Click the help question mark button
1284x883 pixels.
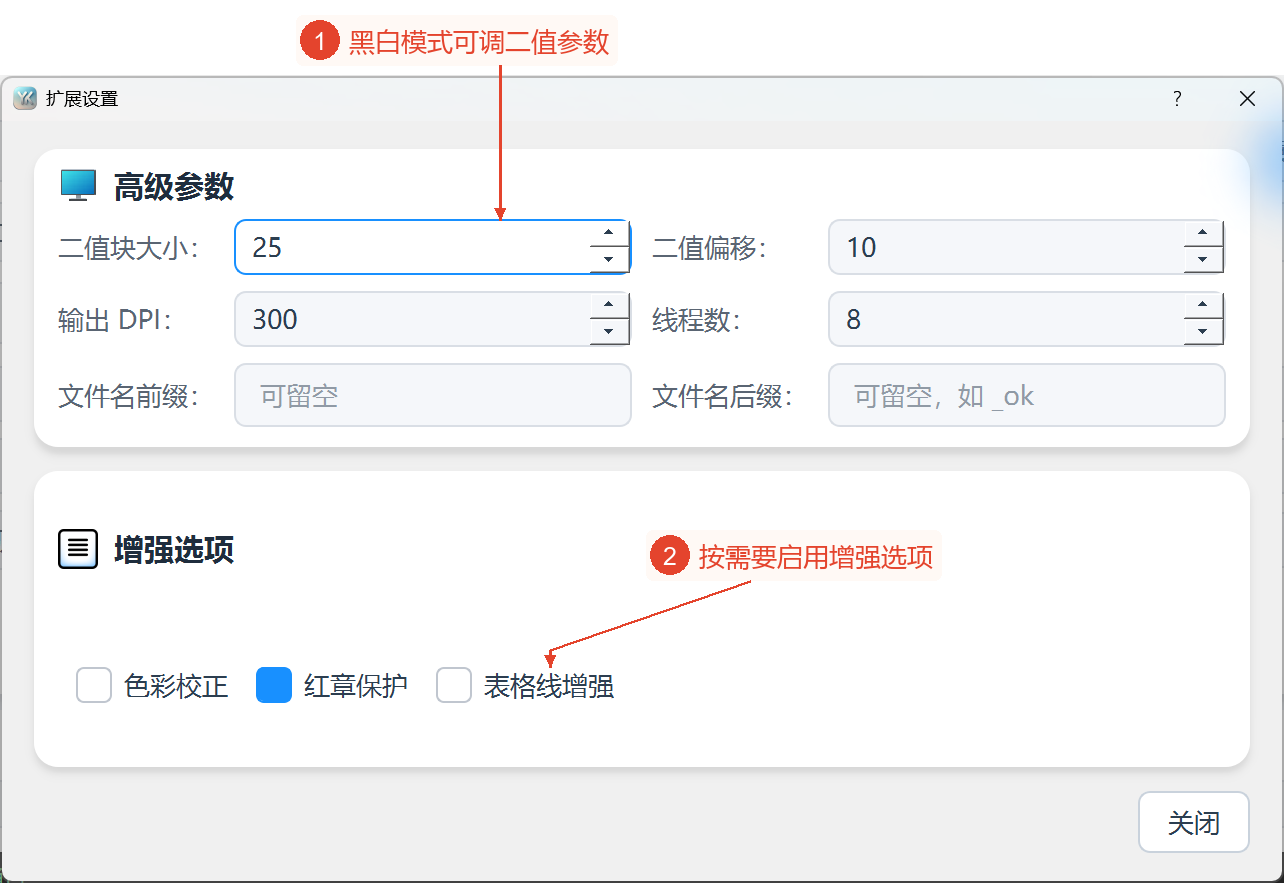[1177, 98]
